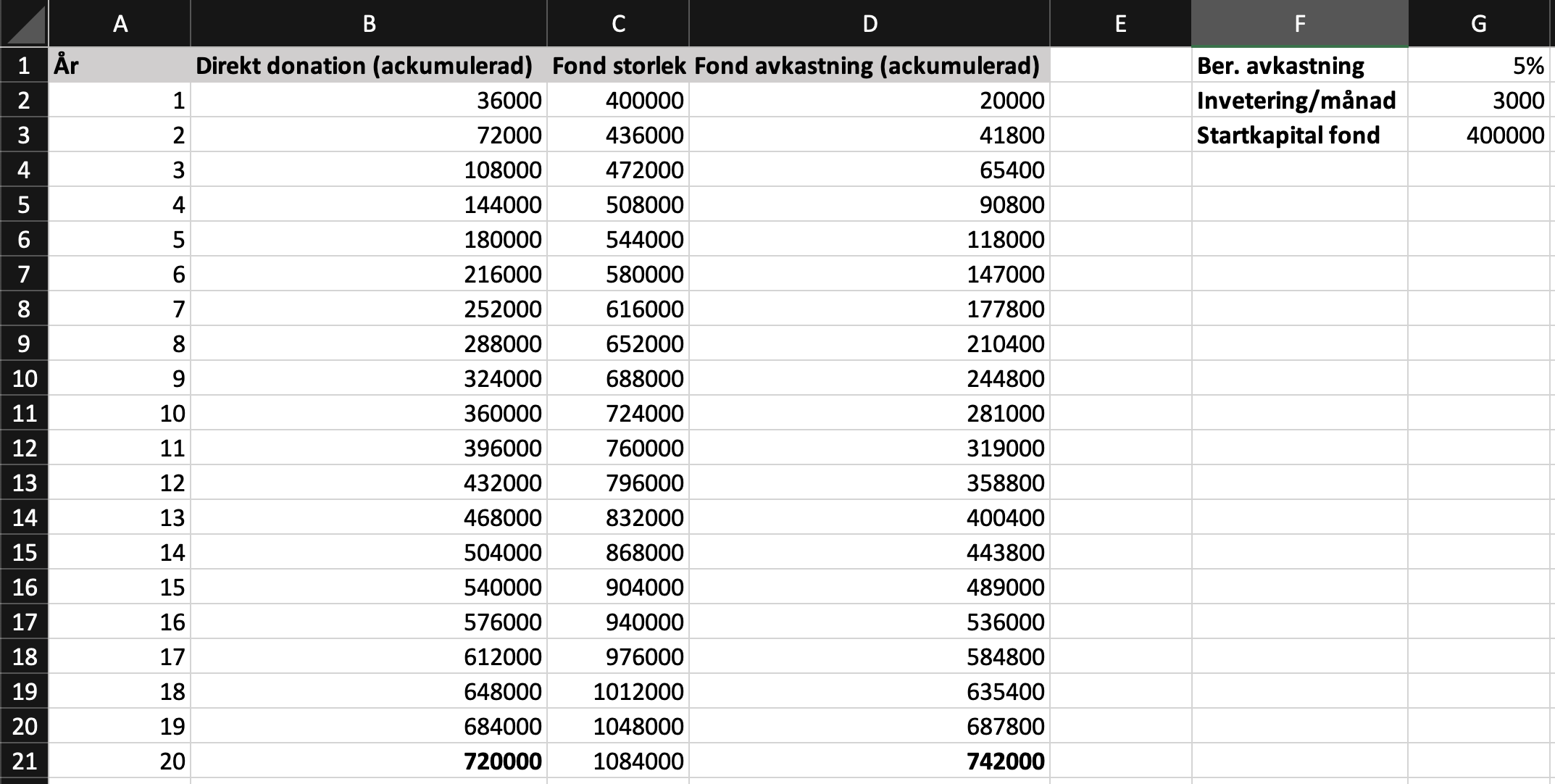
Task: Click the 5% return value cell
Action: click(x=1479, y=66)
